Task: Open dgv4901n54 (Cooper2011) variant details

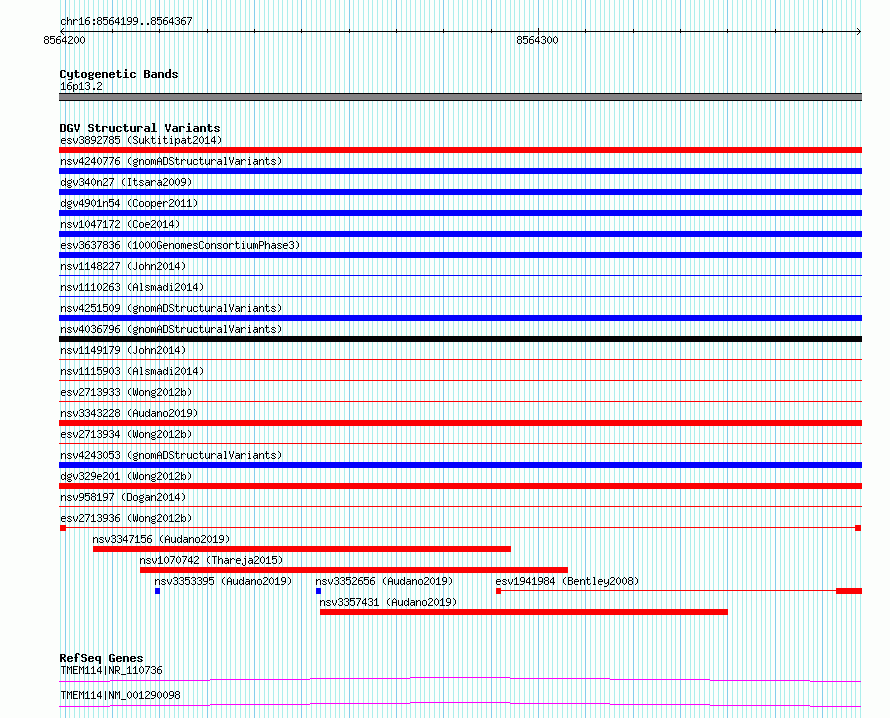Action: 129,203
